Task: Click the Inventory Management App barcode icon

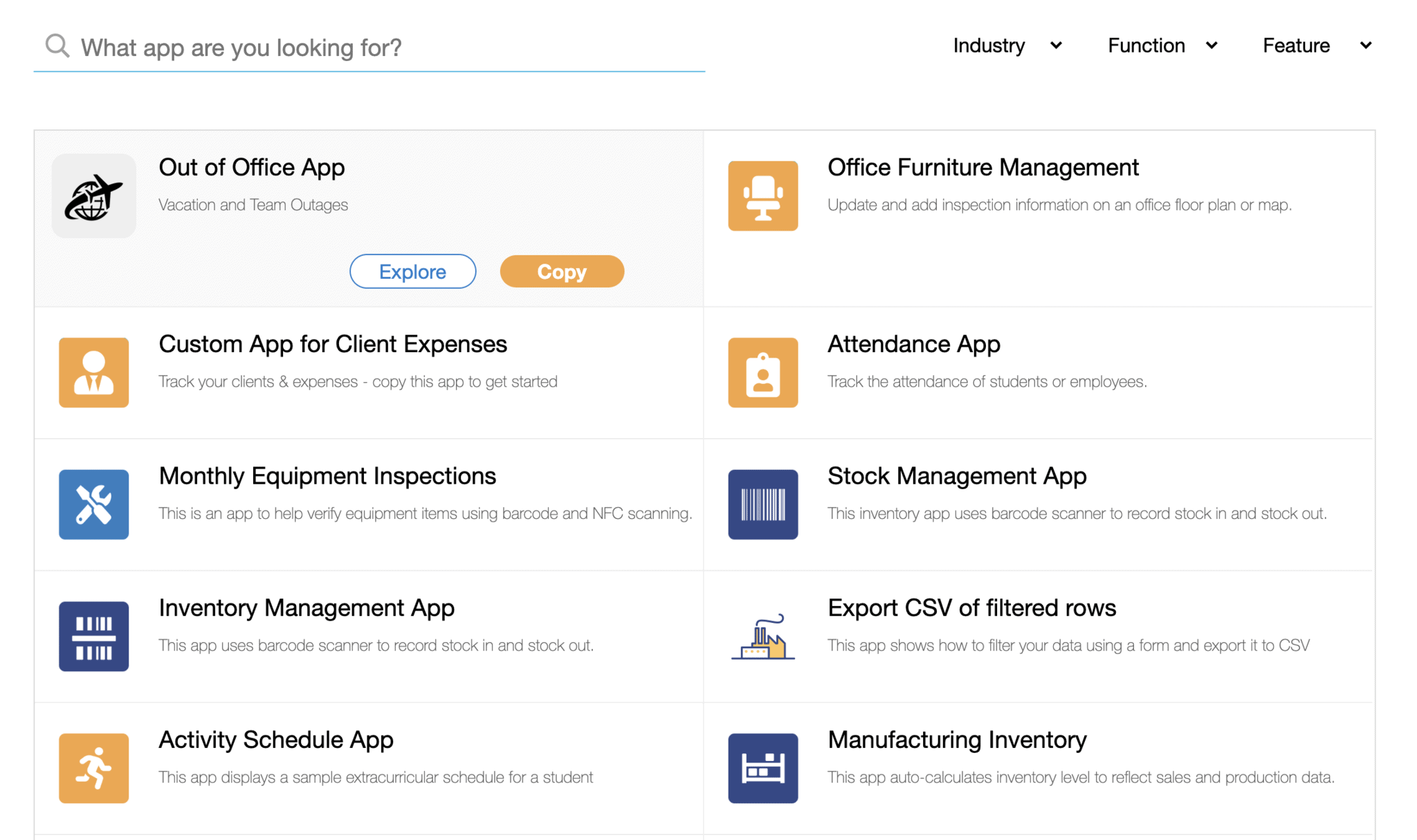Action: [x=93, y=636]
